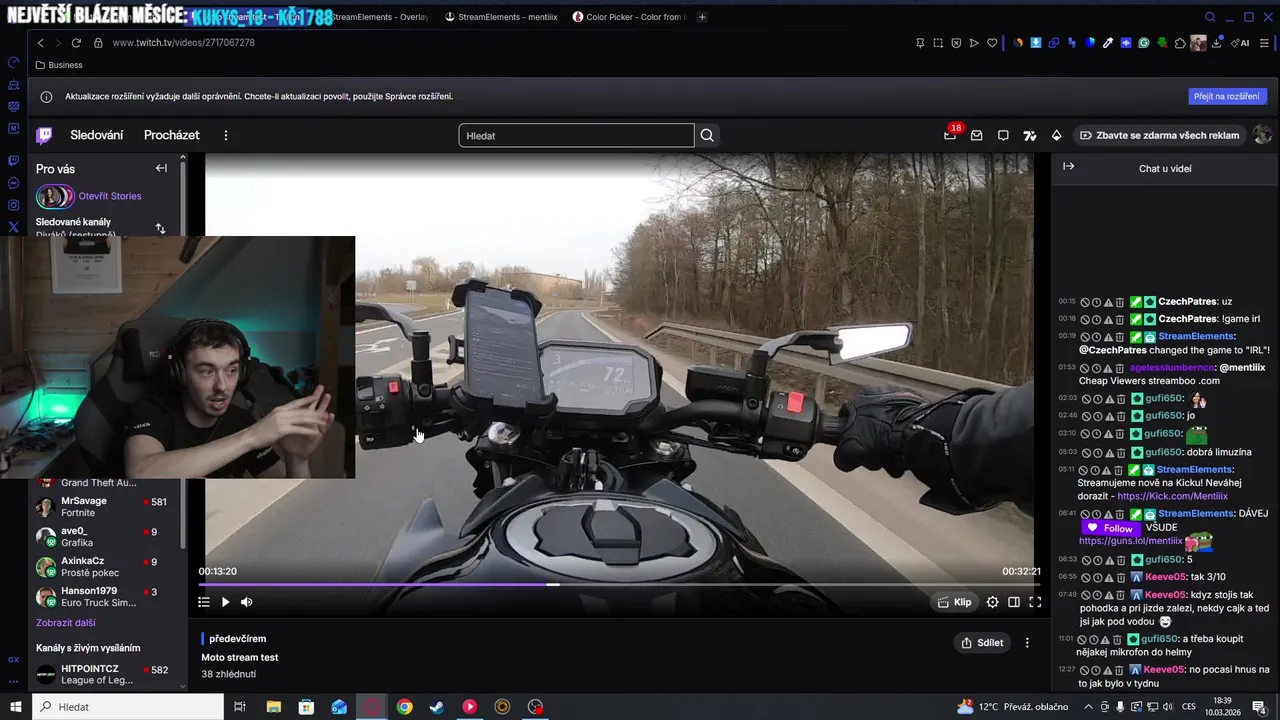This screenshot has height=720, width=1280.
Task: Open the browser easy setup menu
Action: [x=1265, y=43]
